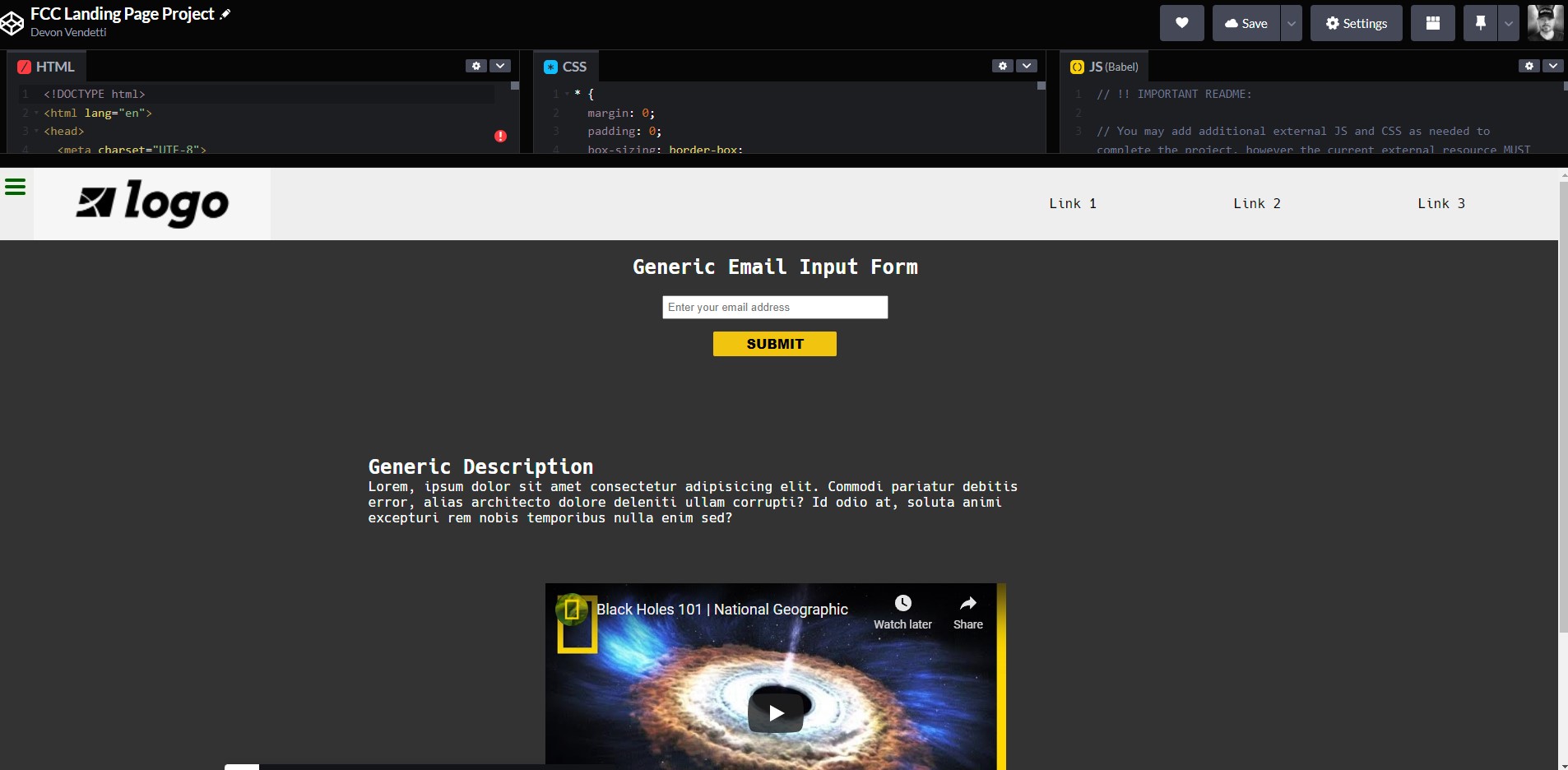Edit pen title with pencil icon
Image resolution: width=1568 pixels, height=770 pixels.
pyautogui.click(x=225, y=14)
